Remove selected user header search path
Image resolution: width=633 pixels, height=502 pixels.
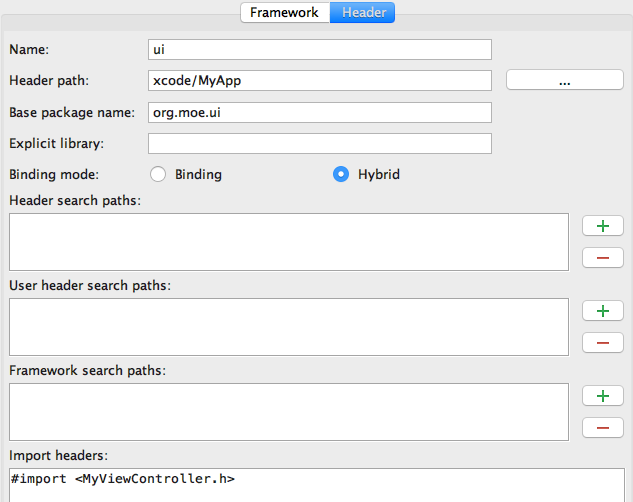tap(603, 343)
